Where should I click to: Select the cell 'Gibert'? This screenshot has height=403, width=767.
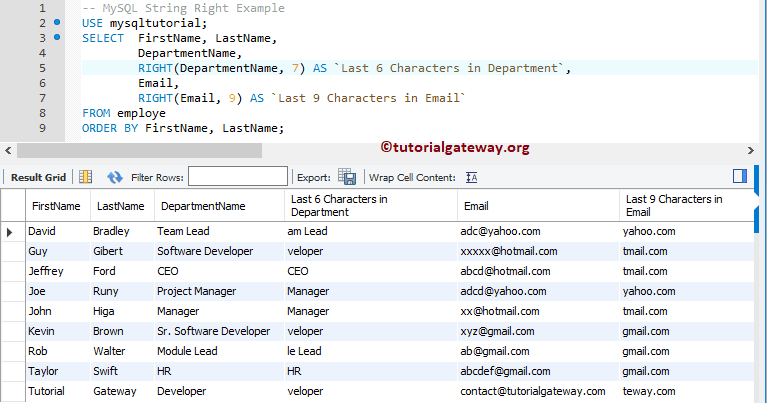pos(122,251)
